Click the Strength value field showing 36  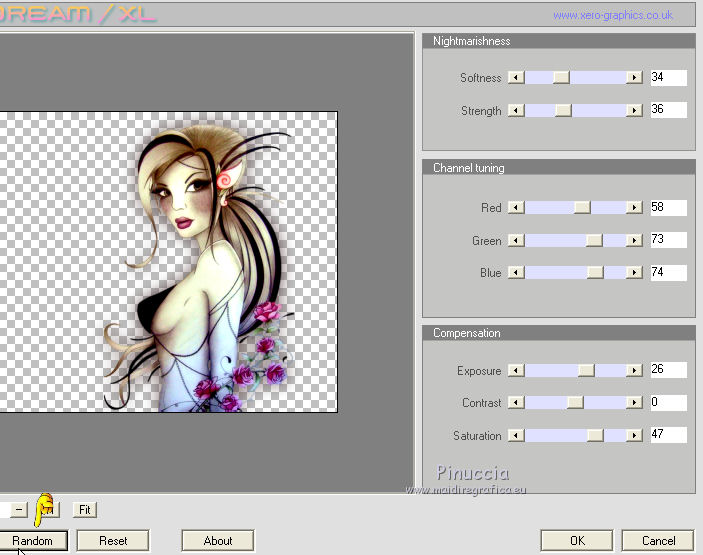click(668, 110)
